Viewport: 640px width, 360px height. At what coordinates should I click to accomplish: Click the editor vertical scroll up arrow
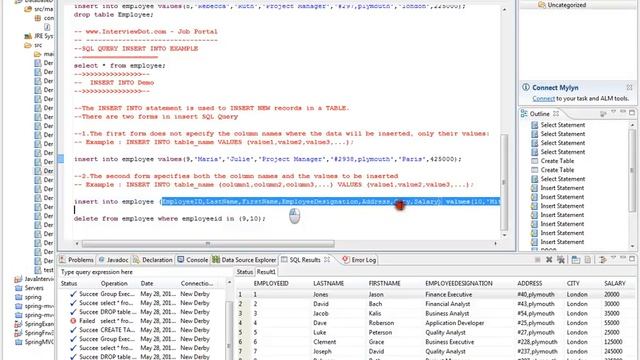coord(504,9)
